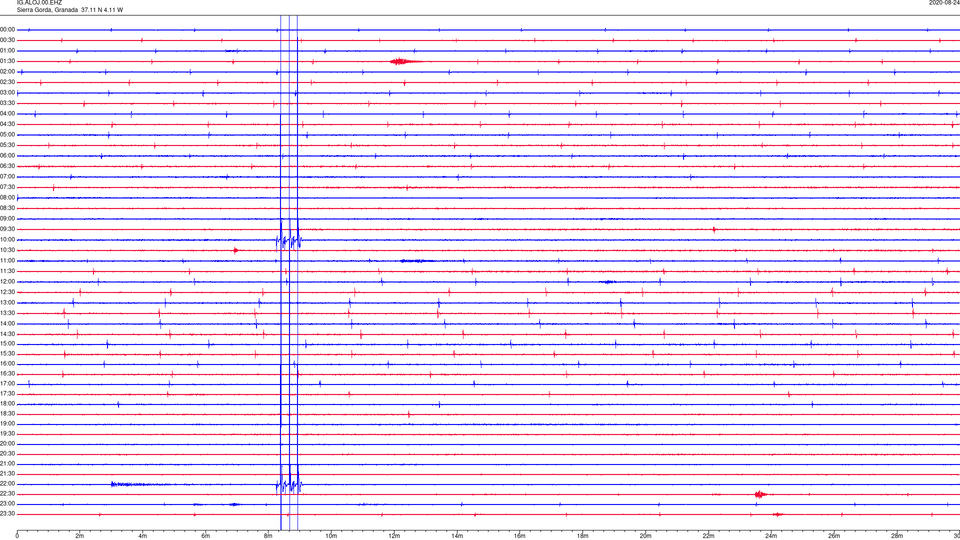The image size is (960, 540).
Task: Click the 0 tick label on time axis
Action: pos(17,536)
